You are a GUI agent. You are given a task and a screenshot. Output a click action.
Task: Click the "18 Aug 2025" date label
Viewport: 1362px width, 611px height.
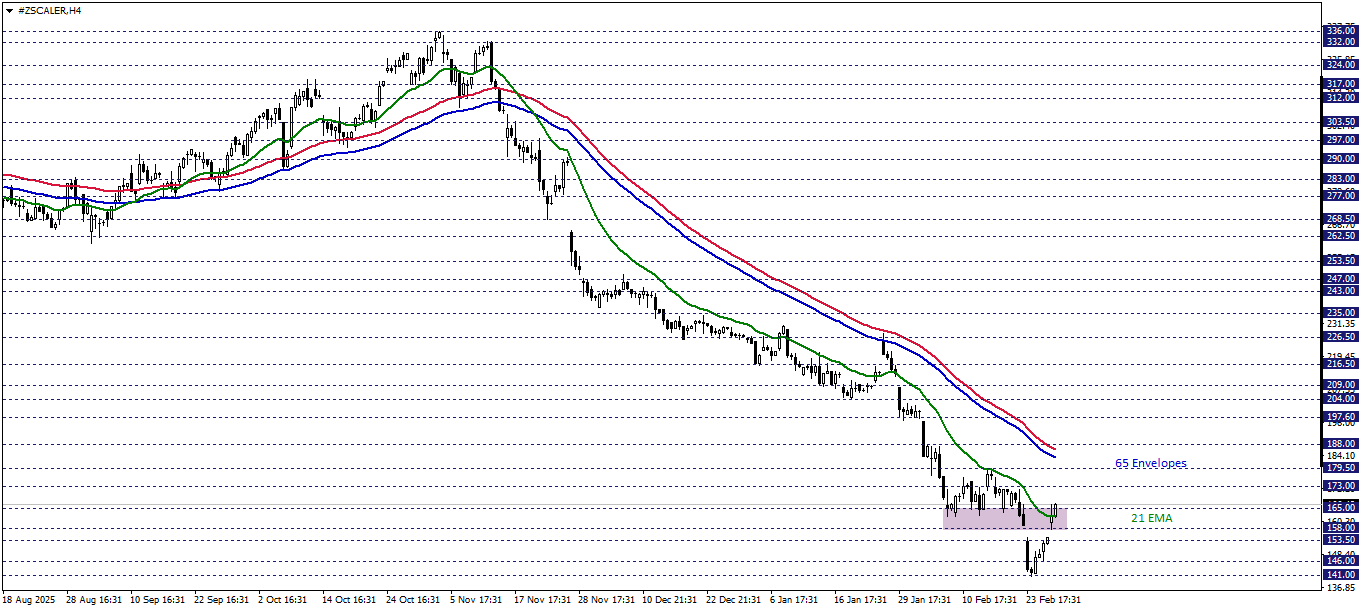[x=30, y=600]
